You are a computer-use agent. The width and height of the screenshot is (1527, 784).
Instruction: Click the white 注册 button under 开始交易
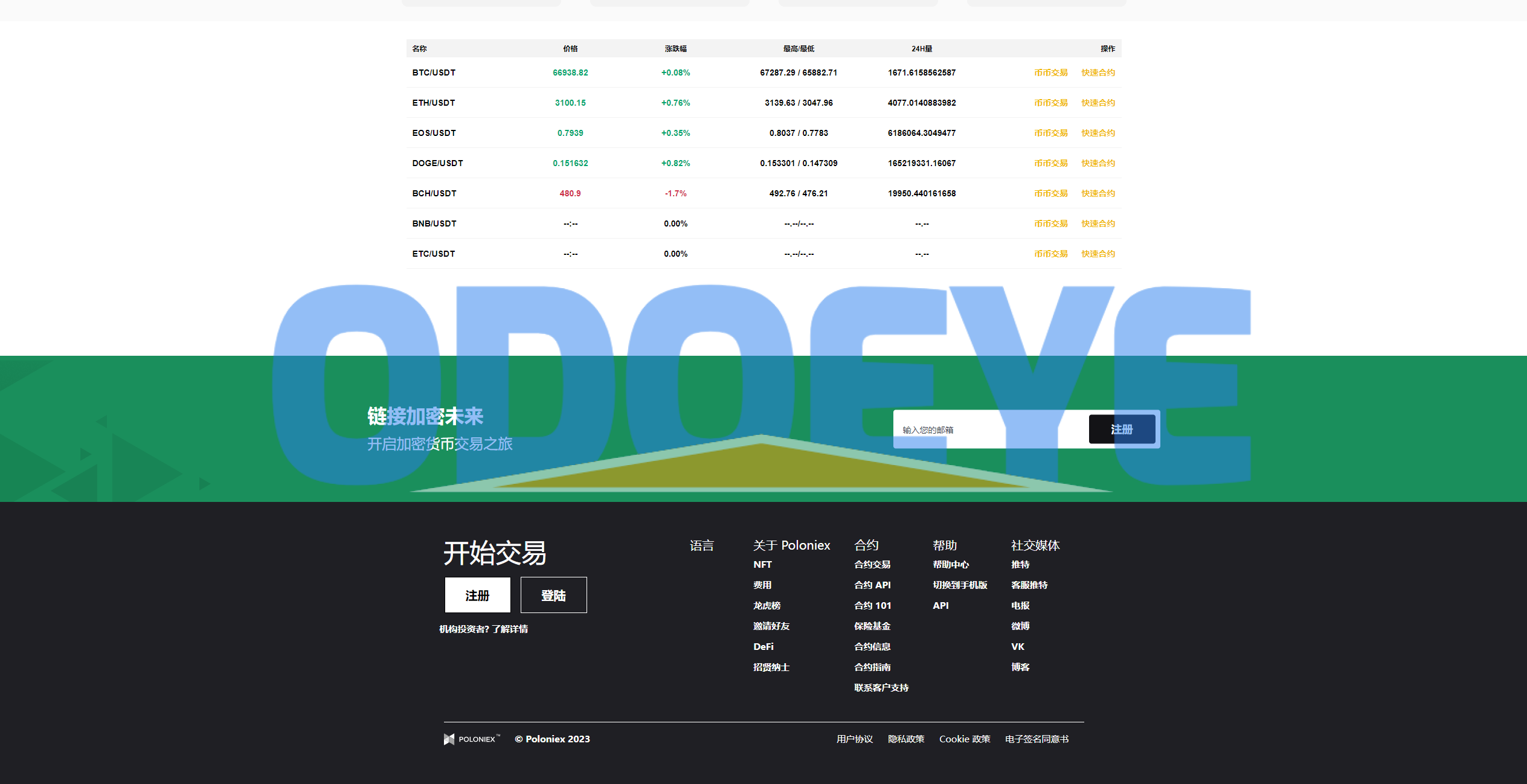477,596
